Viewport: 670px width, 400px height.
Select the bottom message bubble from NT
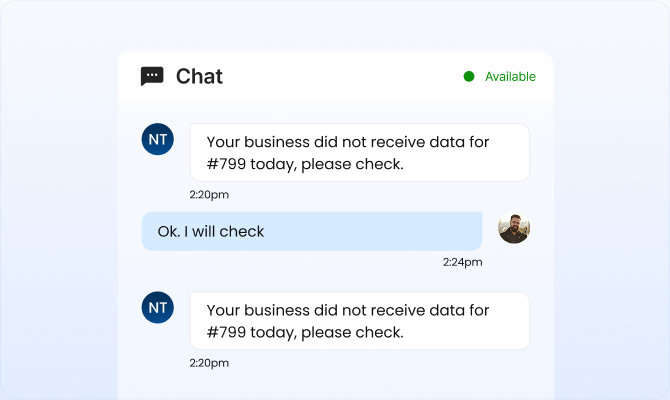tap(360, 320)
